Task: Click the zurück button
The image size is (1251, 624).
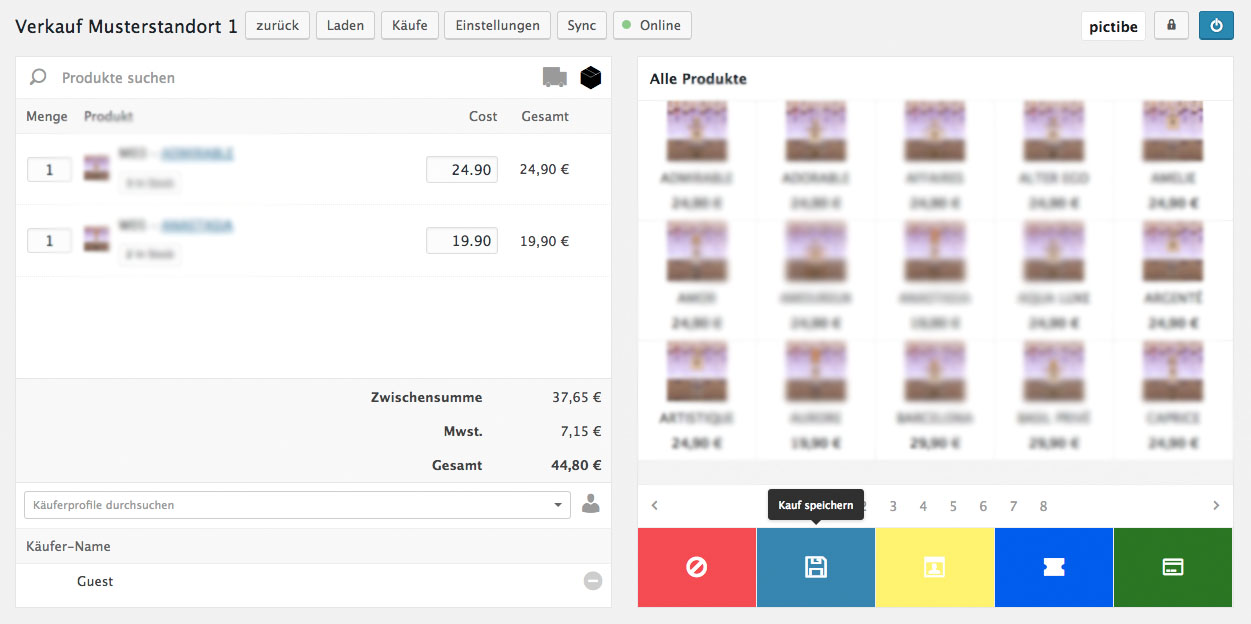Action: point(277,26)
